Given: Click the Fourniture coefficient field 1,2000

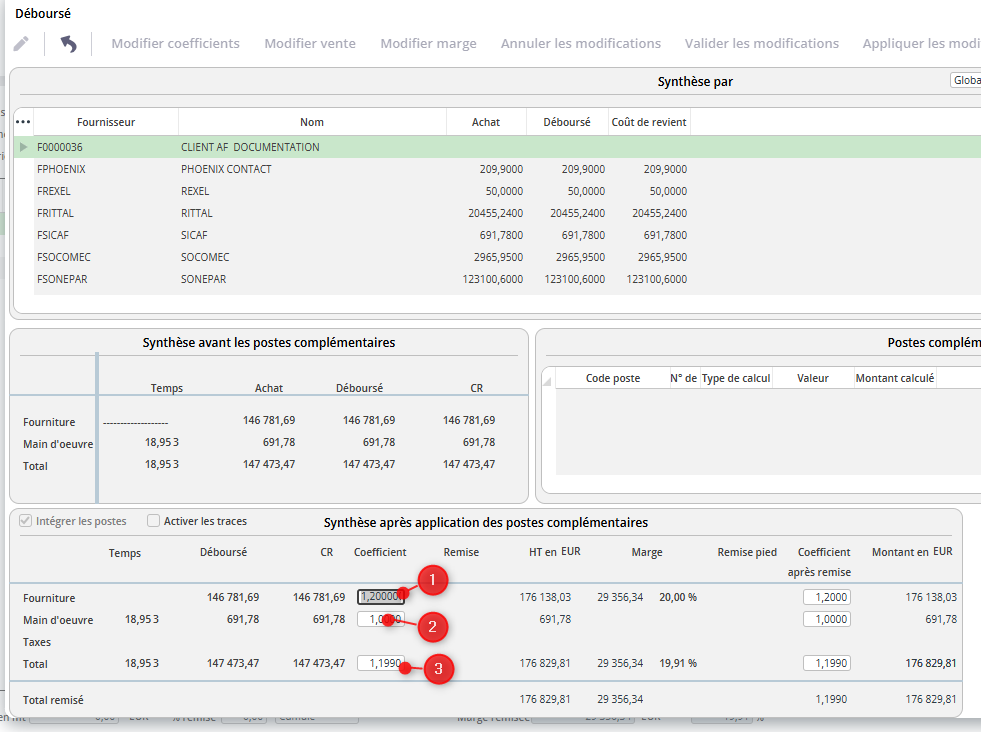Looking at the screenshot, I should (x=381, y=596).
